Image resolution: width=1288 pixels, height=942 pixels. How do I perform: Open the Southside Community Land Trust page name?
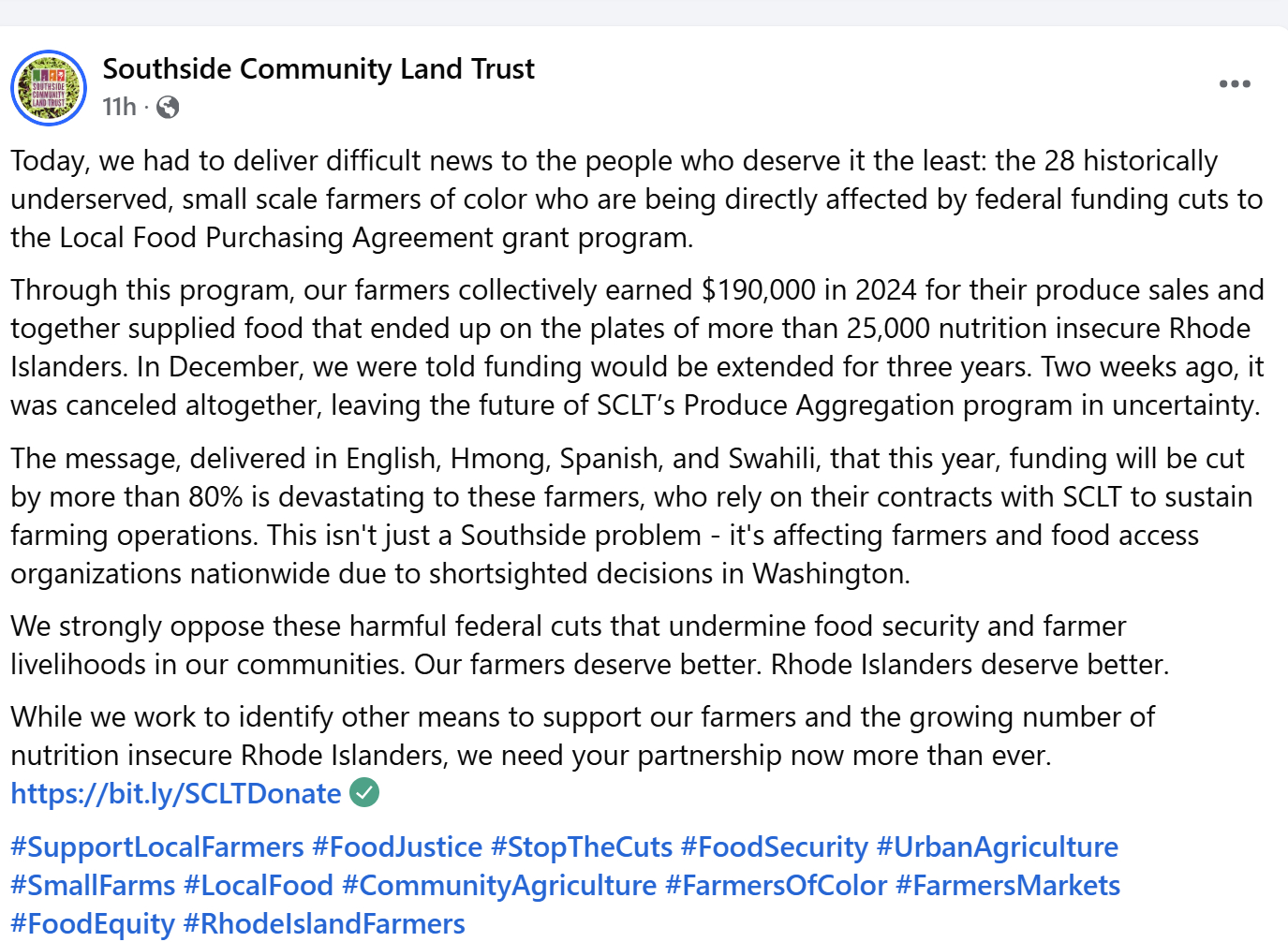[x=318, y=69]
